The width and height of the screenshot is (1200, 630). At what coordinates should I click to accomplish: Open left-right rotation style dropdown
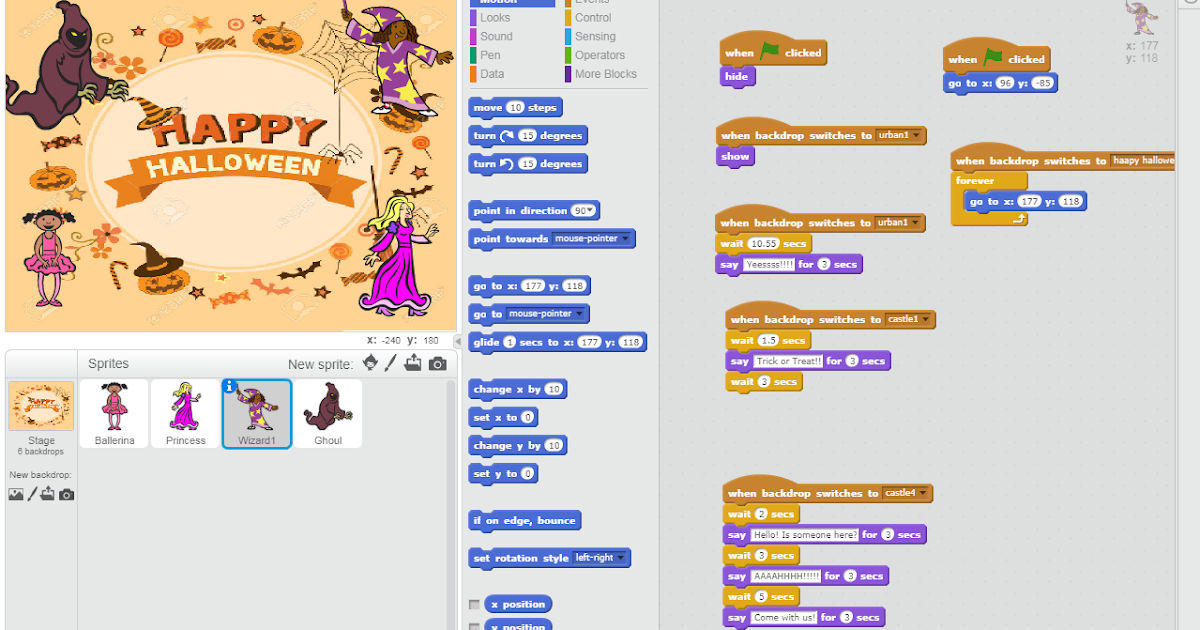[x=600, y=558]
